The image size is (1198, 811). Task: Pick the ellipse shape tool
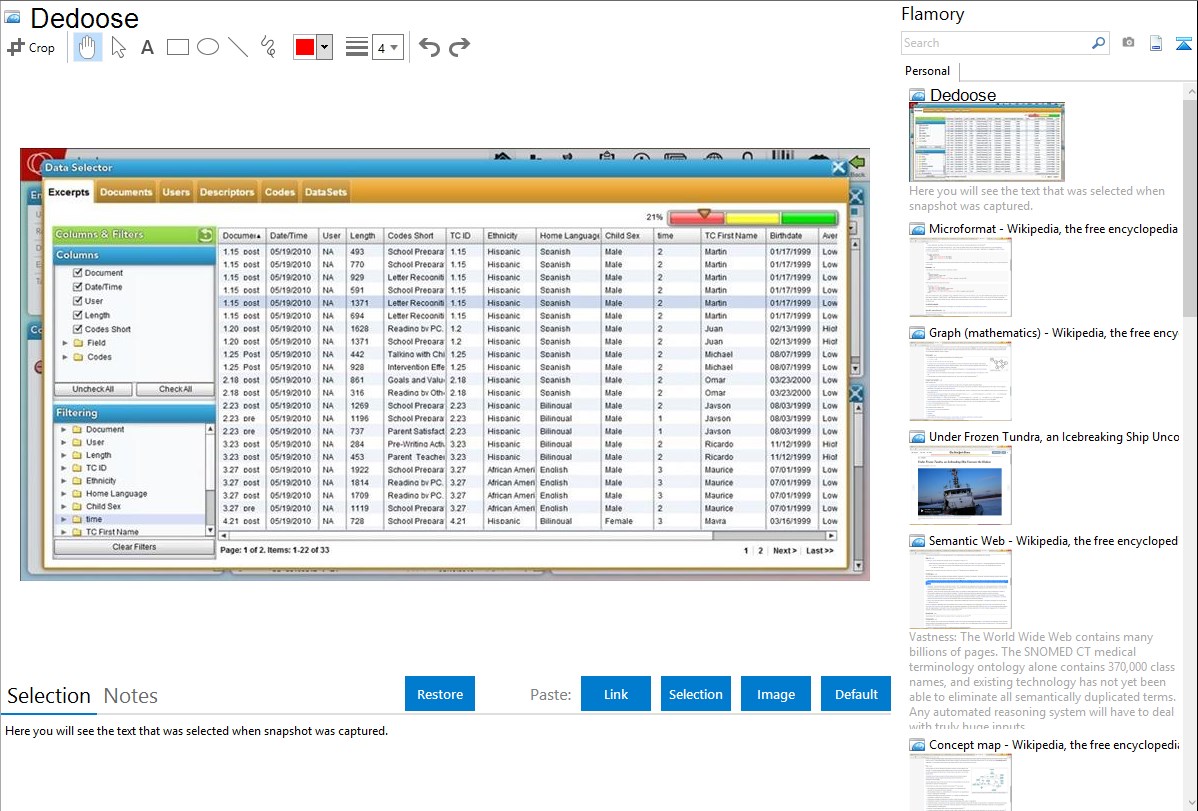(x=208, y=47)
